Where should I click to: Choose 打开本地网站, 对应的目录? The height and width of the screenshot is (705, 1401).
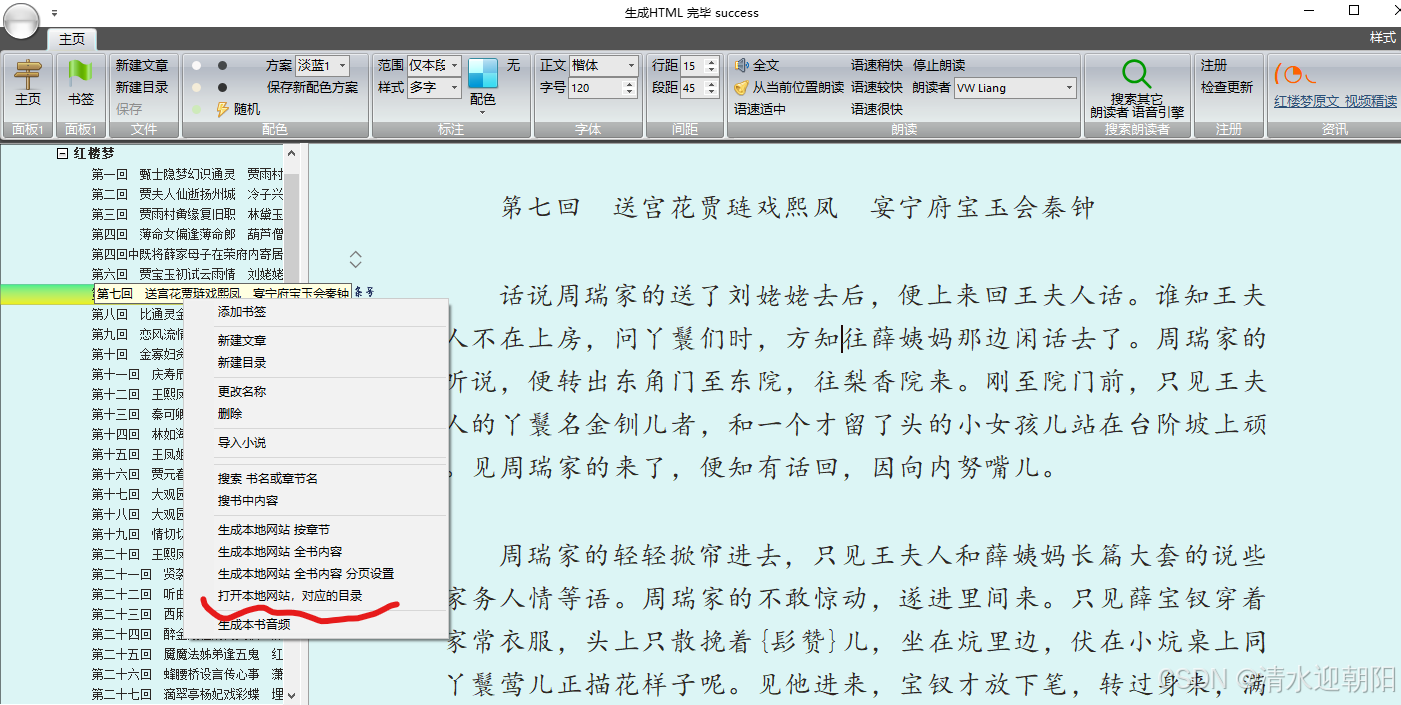click(290, 595)
